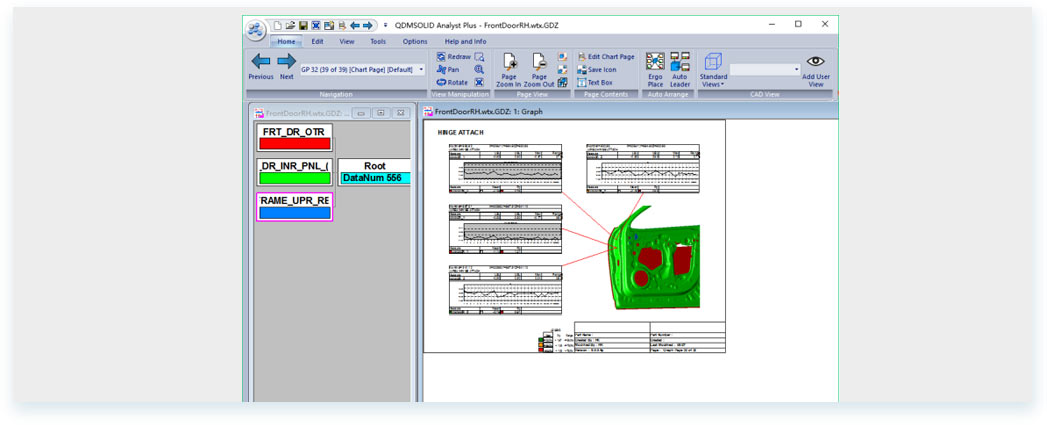Viewport: 1047px width, 425px height.
Task: Click the Save Icon button
Action: (596, 69)
